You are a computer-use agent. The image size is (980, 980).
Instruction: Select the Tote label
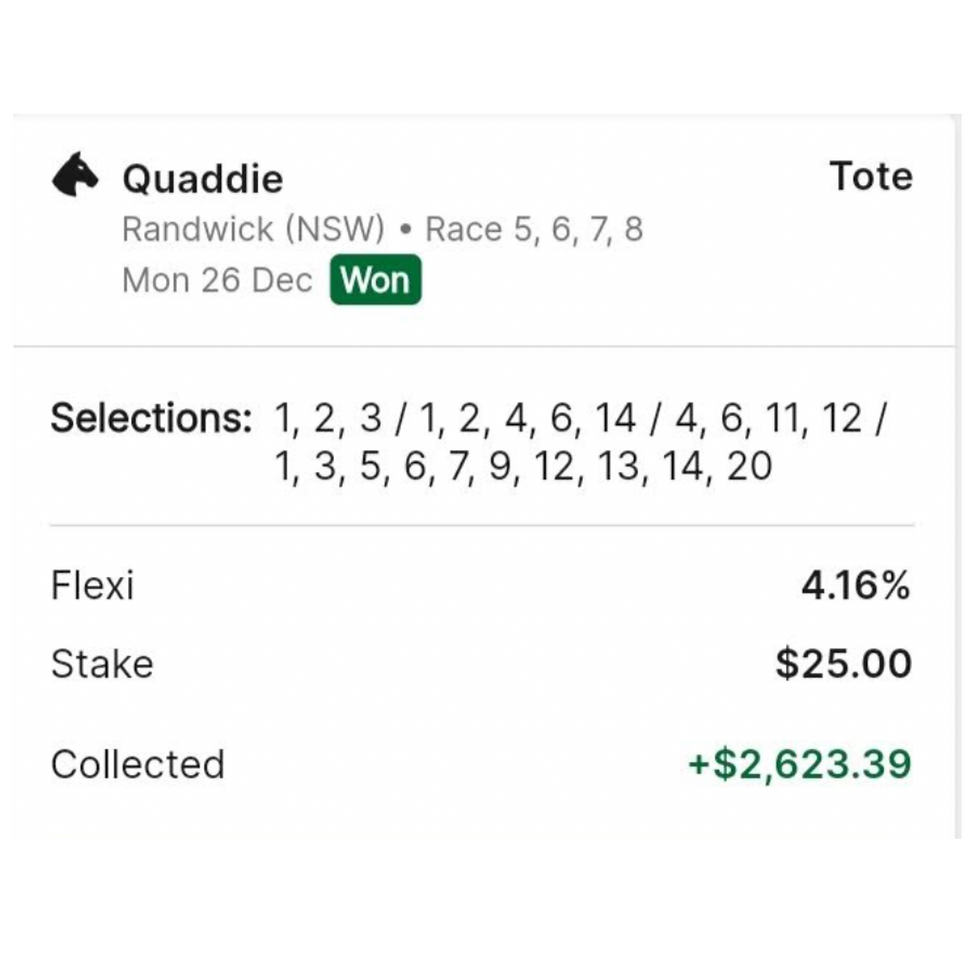[x=872, y=176]
